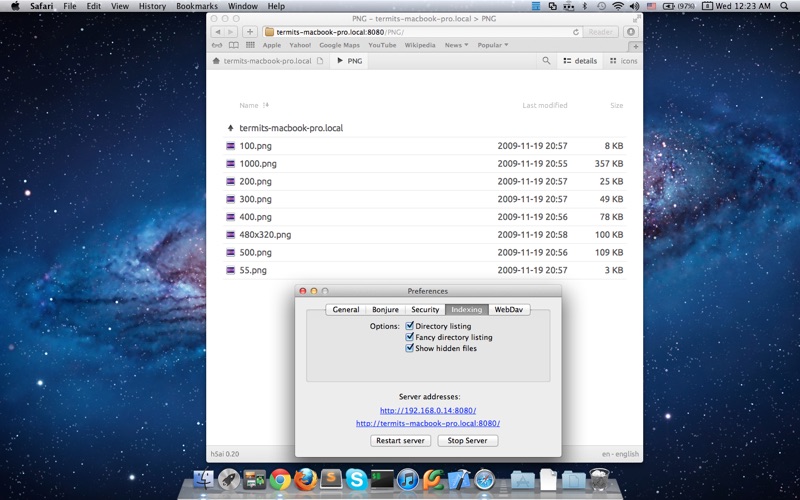Open Google Chrome from the Dock

pyautogui.click(x=280, y=480)
